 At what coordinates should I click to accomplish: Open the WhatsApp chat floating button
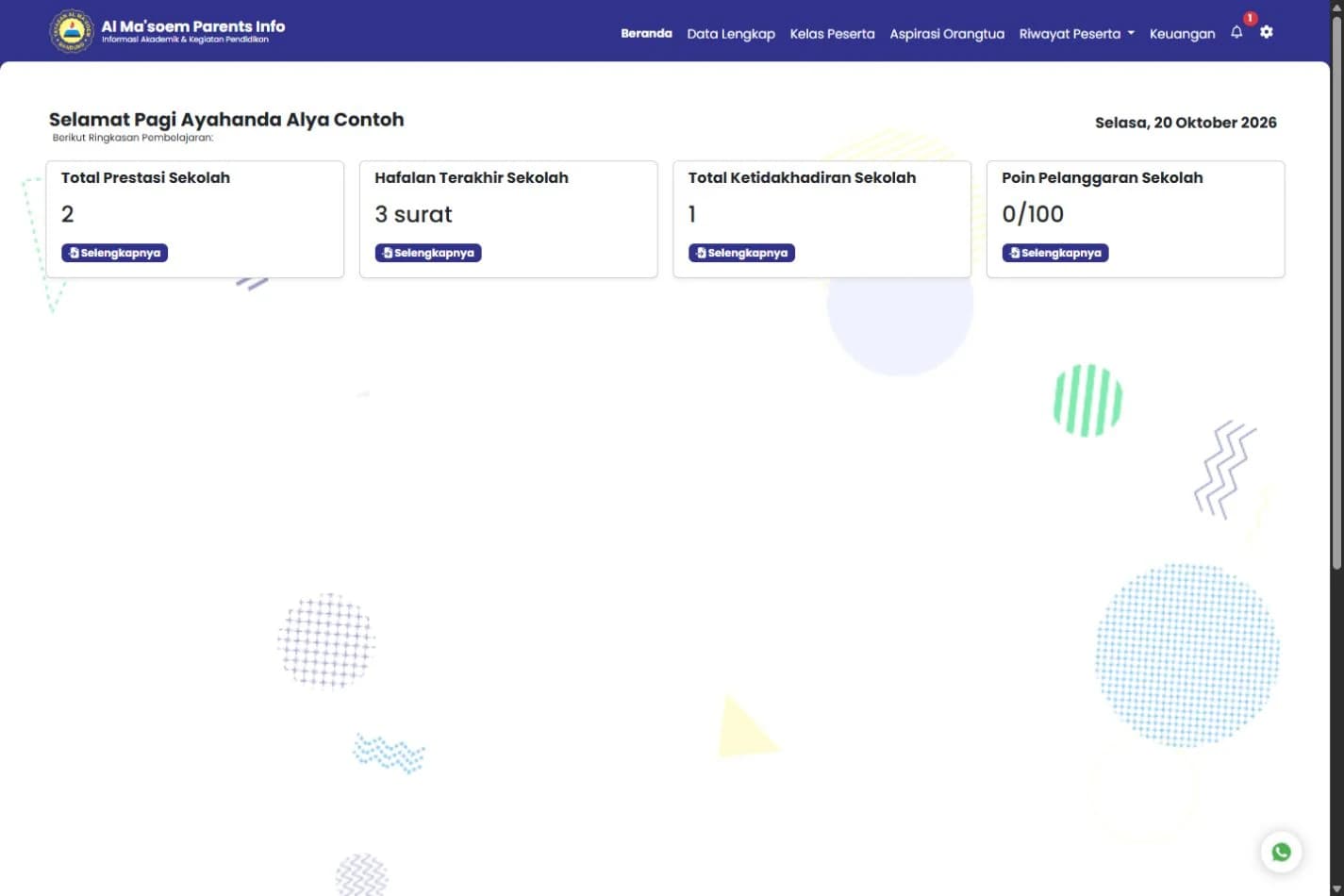click(x=1281, y=852)
